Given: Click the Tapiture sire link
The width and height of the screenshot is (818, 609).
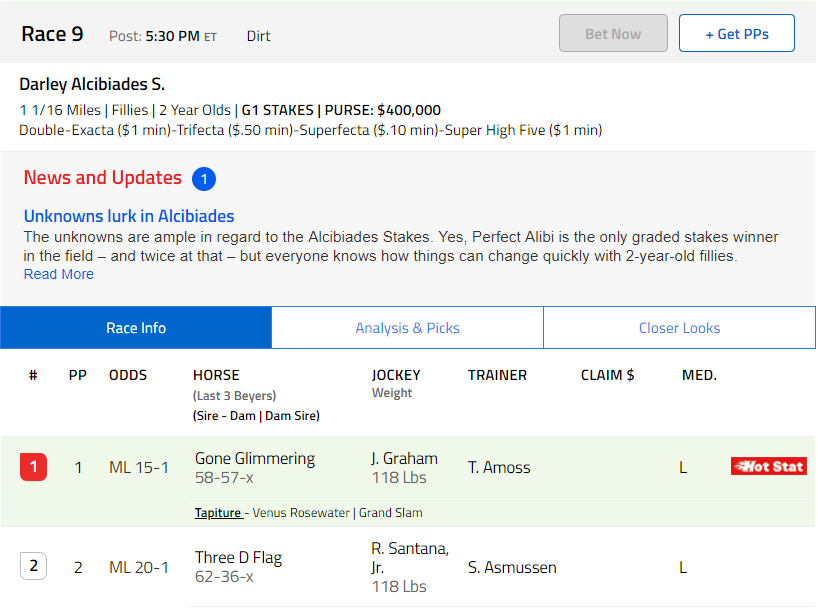Looking at the screenshot, I should (218, 513).
